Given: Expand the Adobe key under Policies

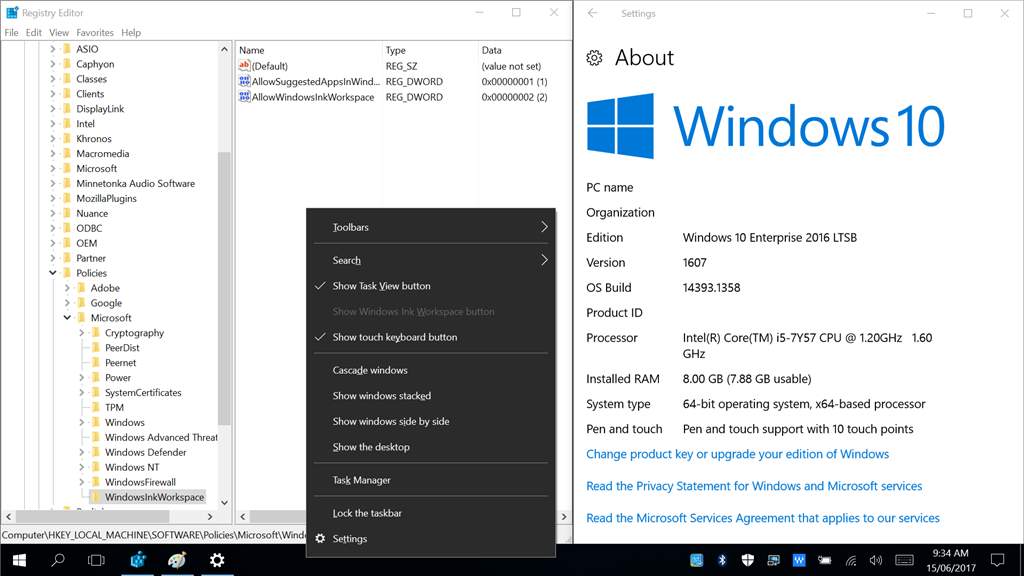Looking at the screenshot, I should tap(67, 288).
